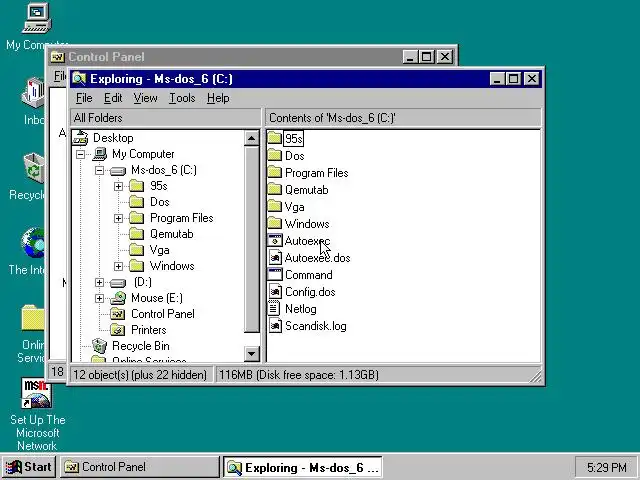The width and height of the screenshot is (640, 480).
Task: Click the Control Panel window title bar
Action: (x=225, y=56)
